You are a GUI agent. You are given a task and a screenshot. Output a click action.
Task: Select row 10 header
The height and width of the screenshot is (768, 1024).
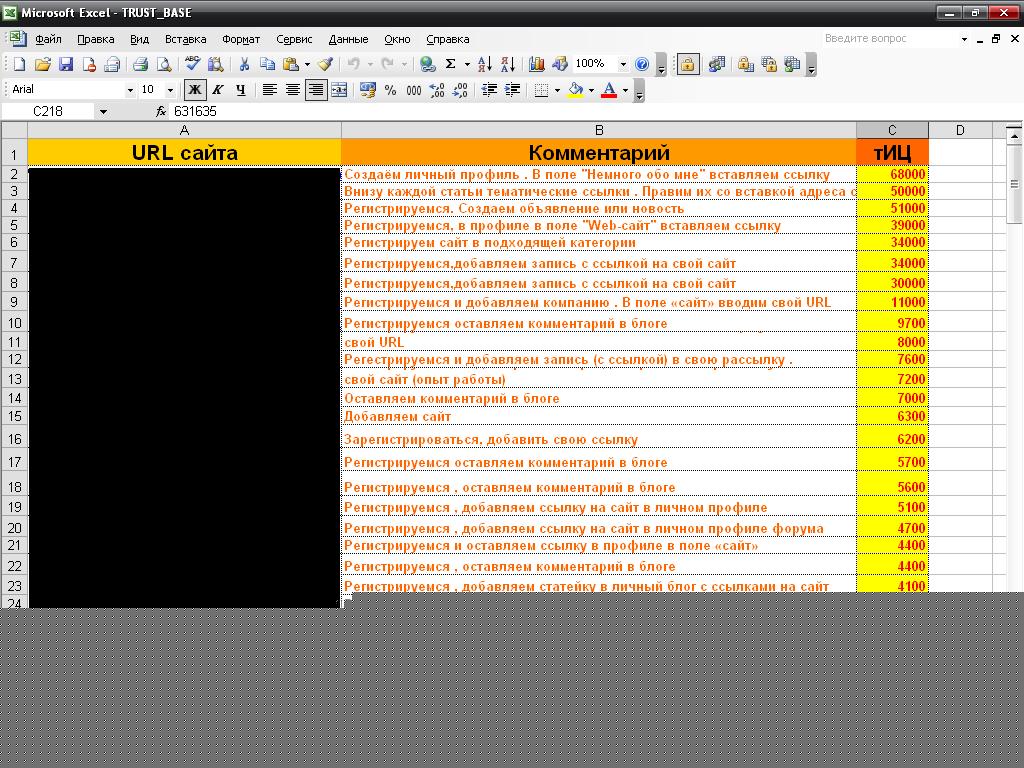pyautogui.click(x=14, y=323)
